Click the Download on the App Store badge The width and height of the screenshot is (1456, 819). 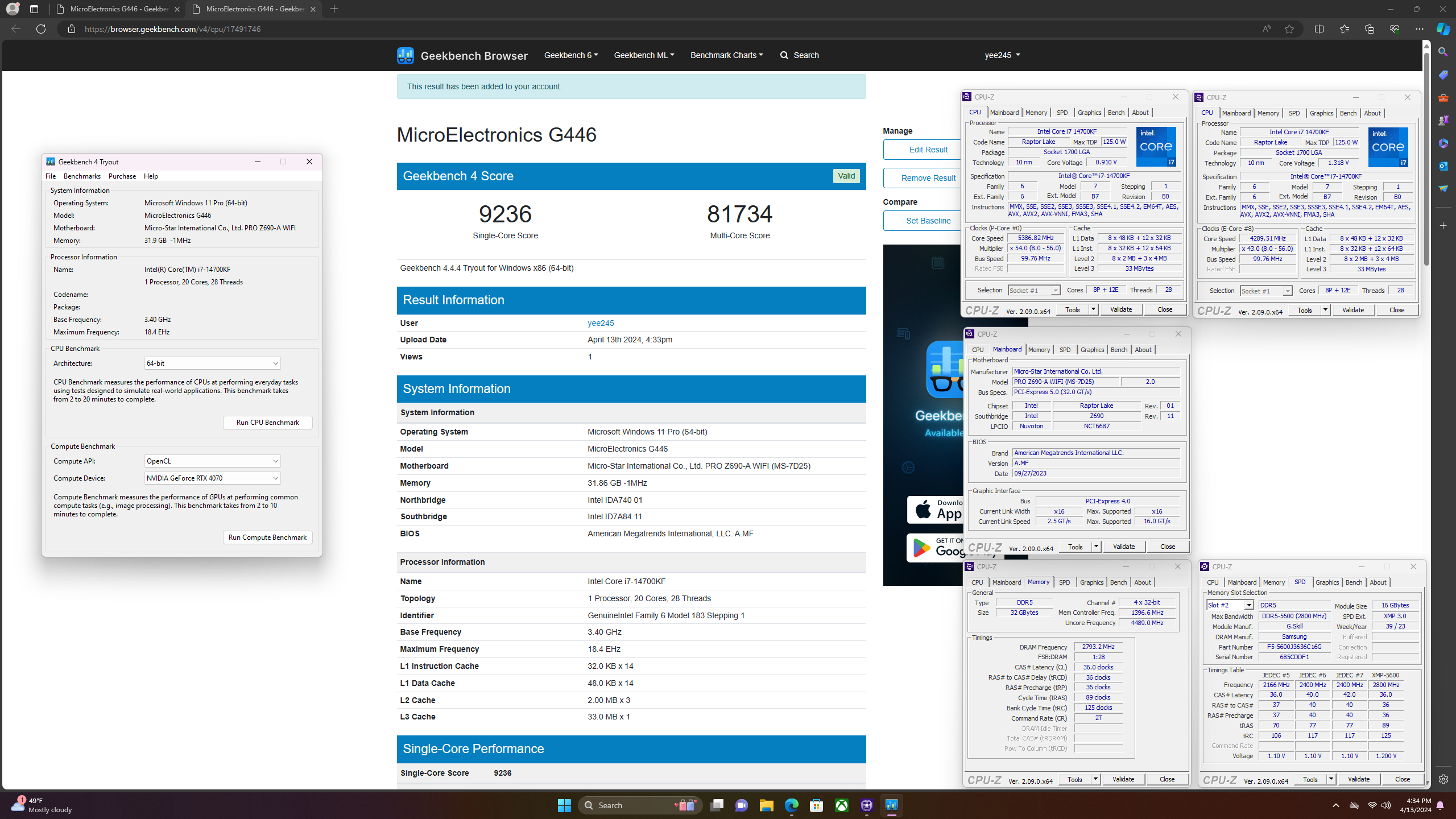pos(935,510)
